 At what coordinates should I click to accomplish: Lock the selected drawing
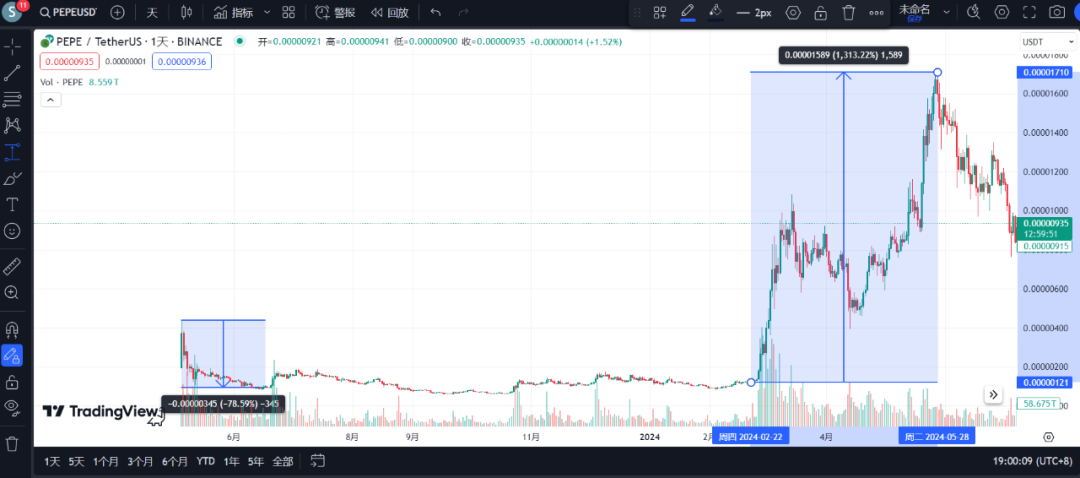pyautogui.click(x=820, y=12)
